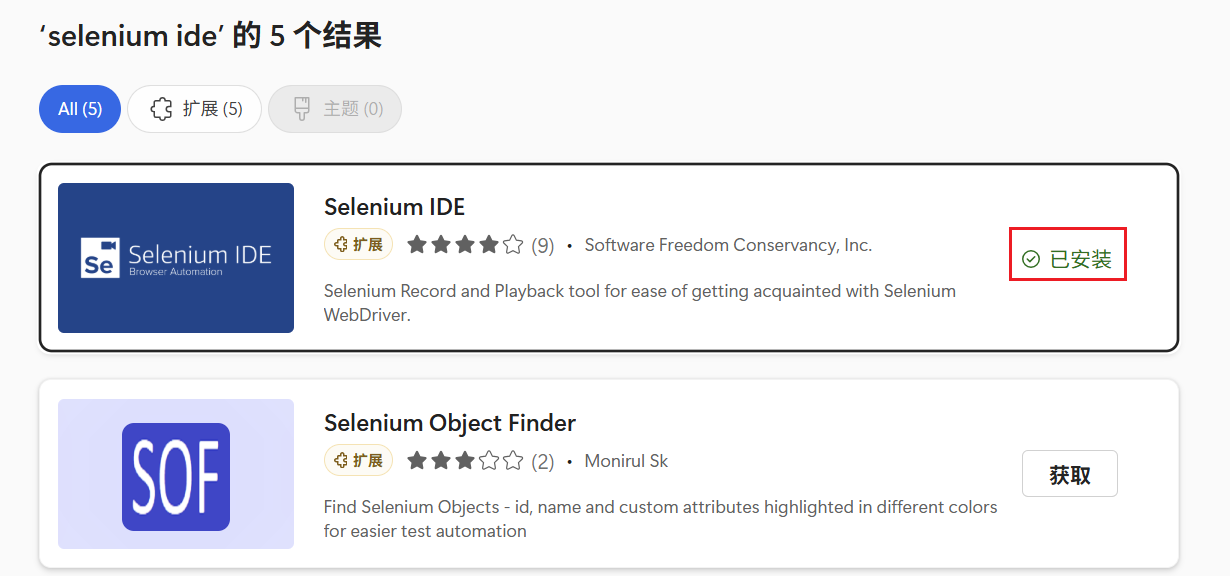Open the Selenium IDE title link

point(394,207)
